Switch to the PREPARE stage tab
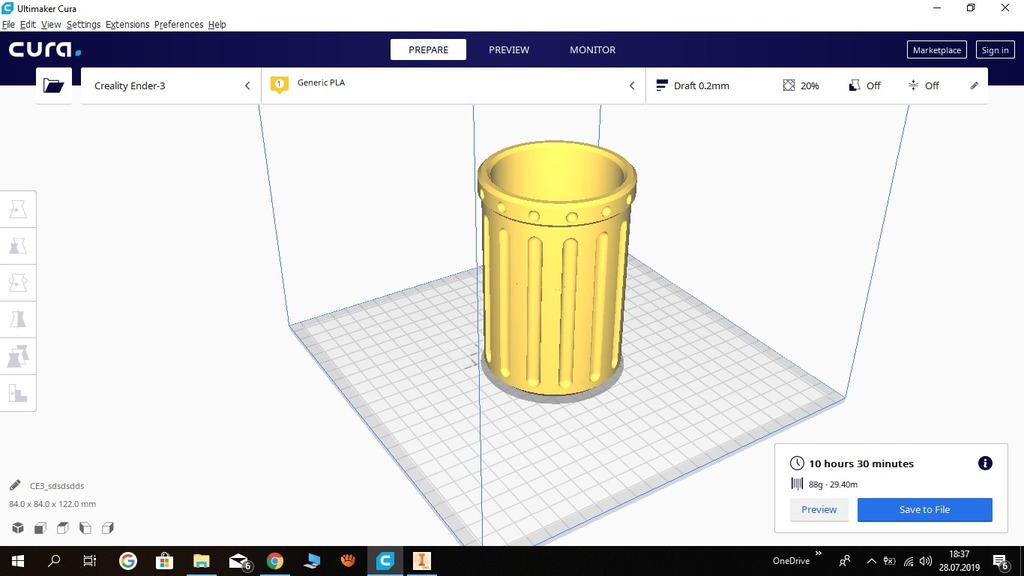1024x576 pixels. (x=428, y=50)
